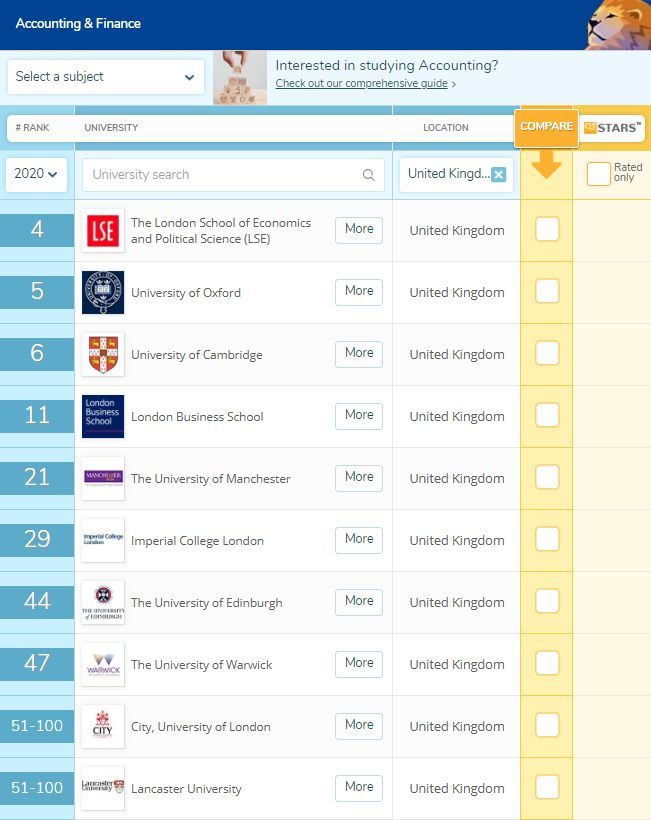Image resolution: width=651 pixels, height=820 pixels.
Task: Open the Accounting guide thumbnail image
Action: [240, 77]
